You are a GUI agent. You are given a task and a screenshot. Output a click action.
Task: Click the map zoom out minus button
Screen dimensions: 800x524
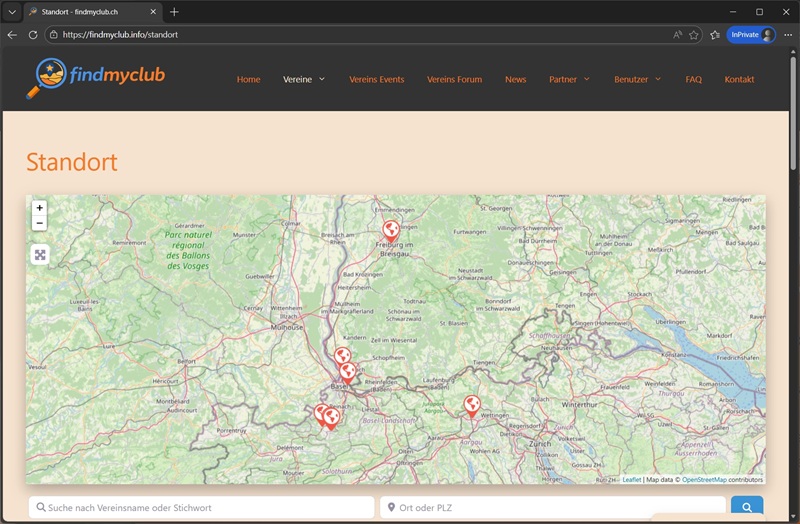(x=40, y=224)
